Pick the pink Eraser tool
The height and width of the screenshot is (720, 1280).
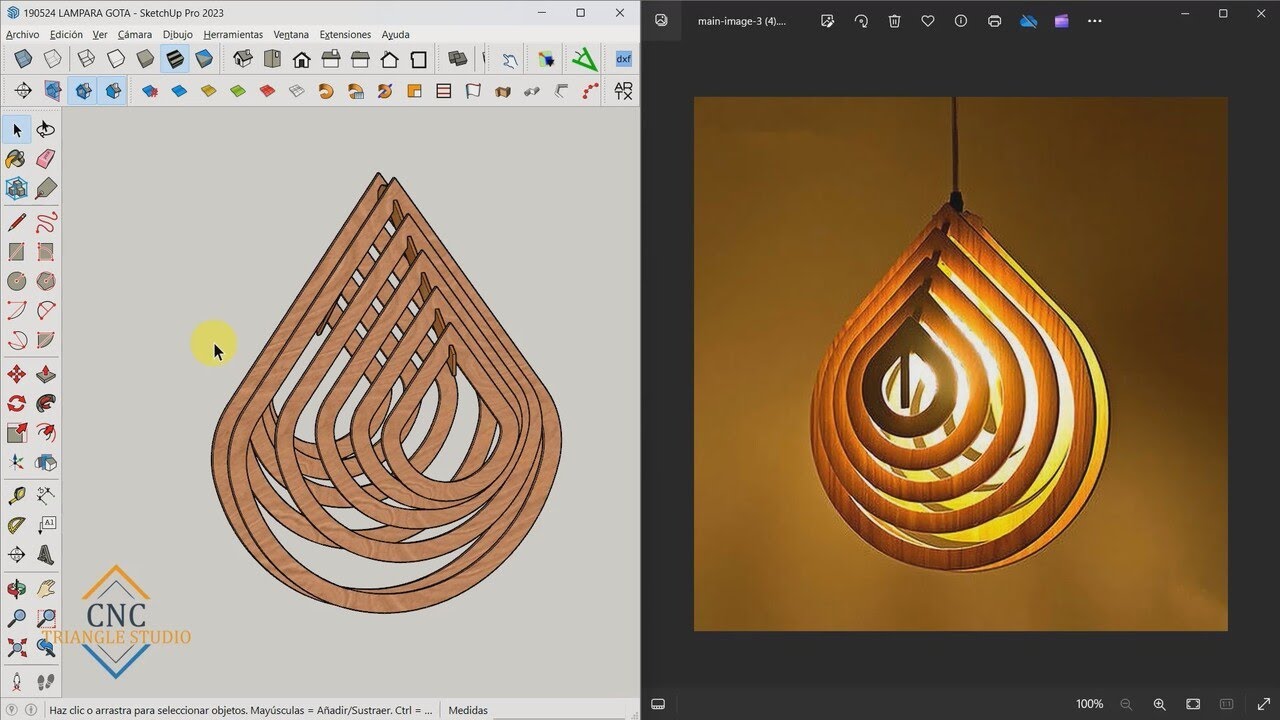(x=46, y=159)
